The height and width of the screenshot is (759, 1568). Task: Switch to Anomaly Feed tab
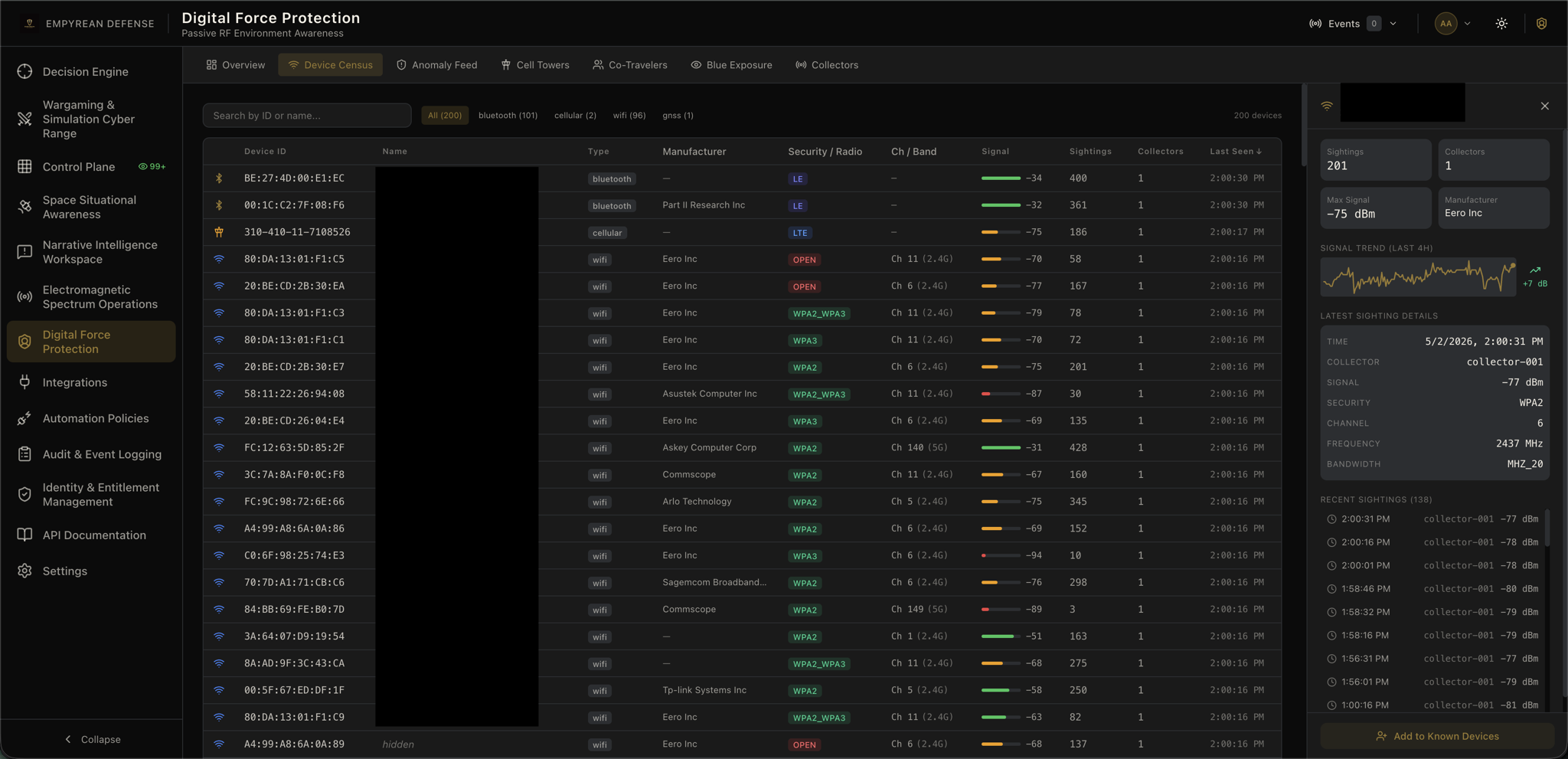(436, 65)
